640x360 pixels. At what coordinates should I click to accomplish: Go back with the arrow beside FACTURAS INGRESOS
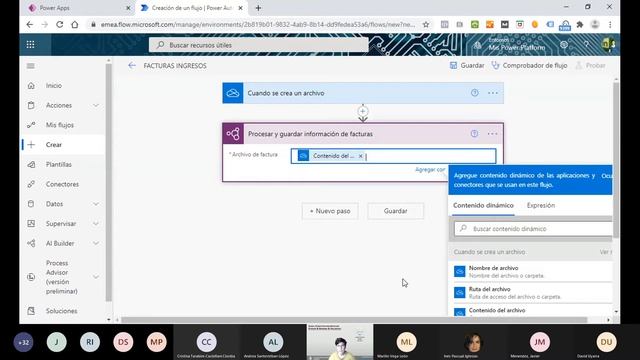pyautogui.click(x=131, y=65)
